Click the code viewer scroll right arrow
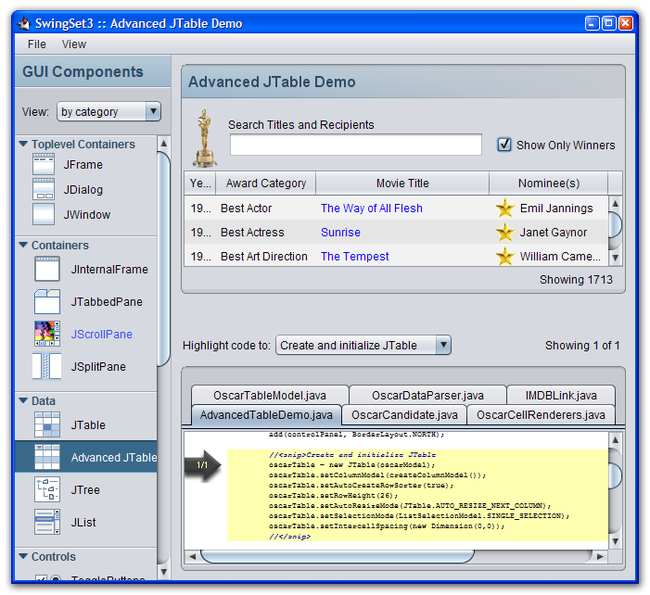 (600, 556)
